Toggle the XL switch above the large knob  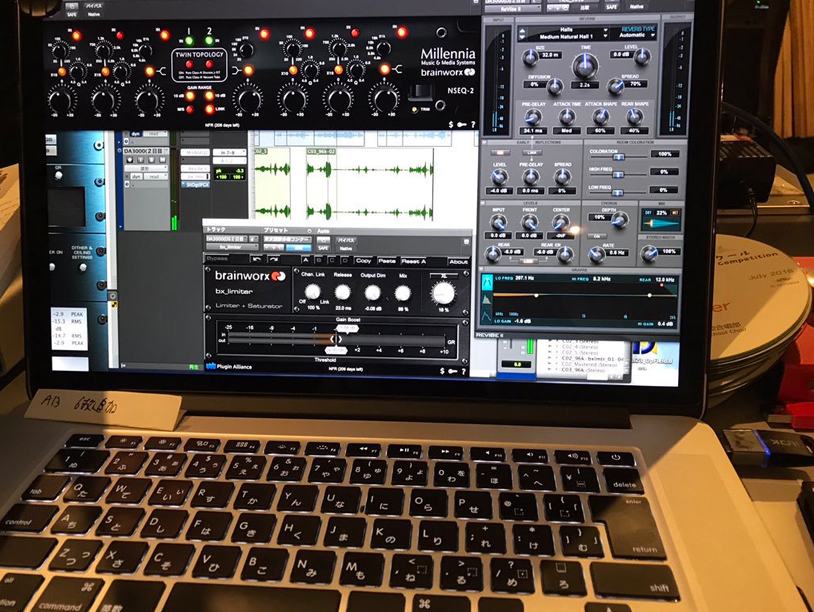click(444, 276)
